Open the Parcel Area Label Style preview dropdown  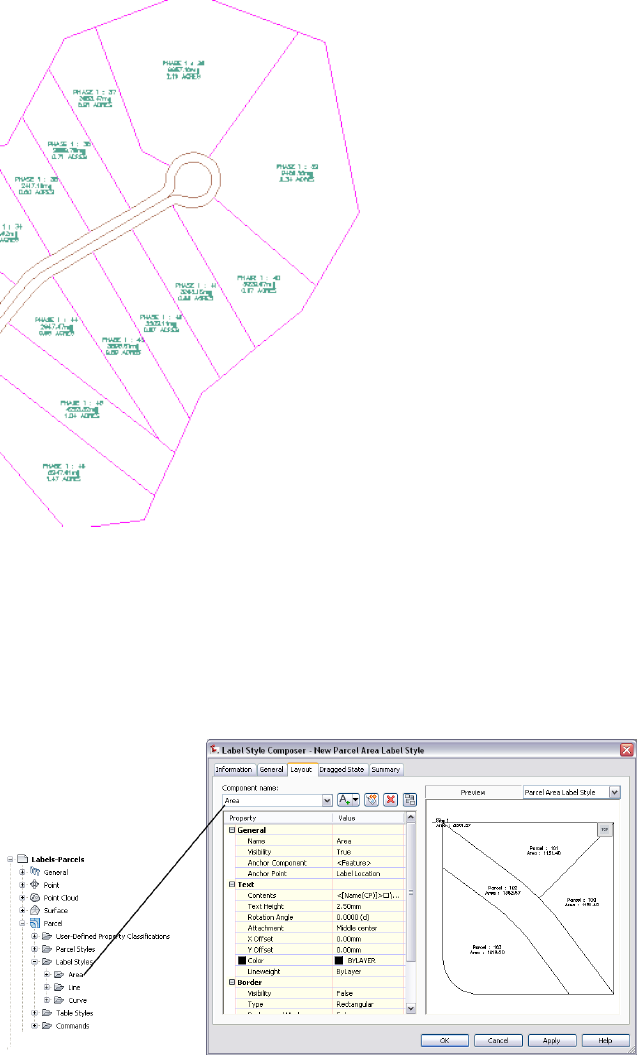pos(614,793)
